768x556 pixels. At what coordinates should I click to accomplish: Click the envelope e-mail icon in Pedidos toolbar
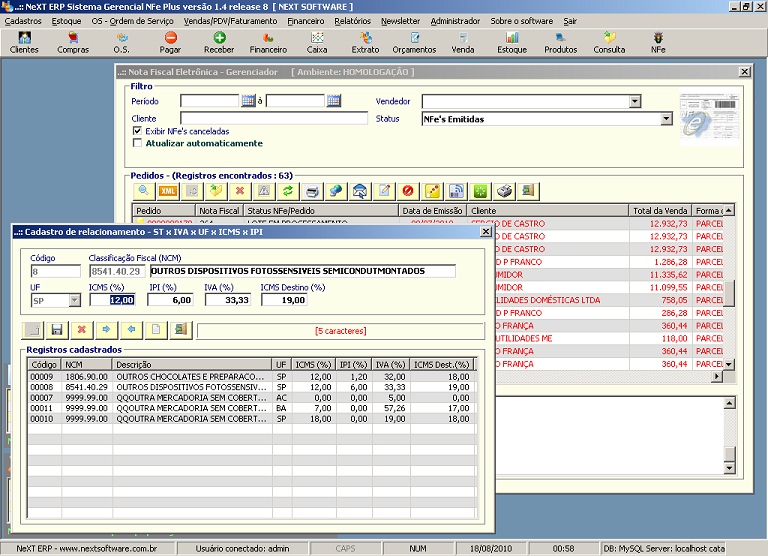[360, 191]
